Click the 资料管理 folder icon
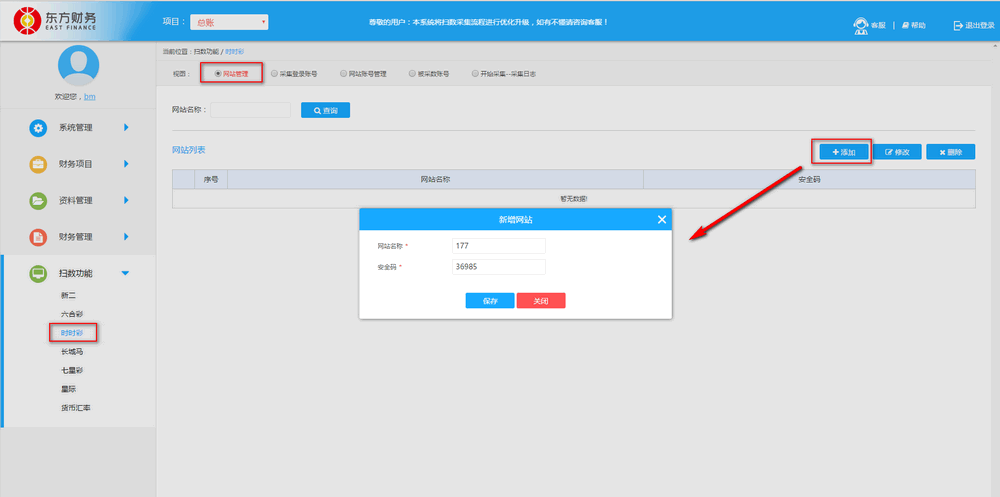The width and height of the screenshot is (1000, 497). (38, 200)
